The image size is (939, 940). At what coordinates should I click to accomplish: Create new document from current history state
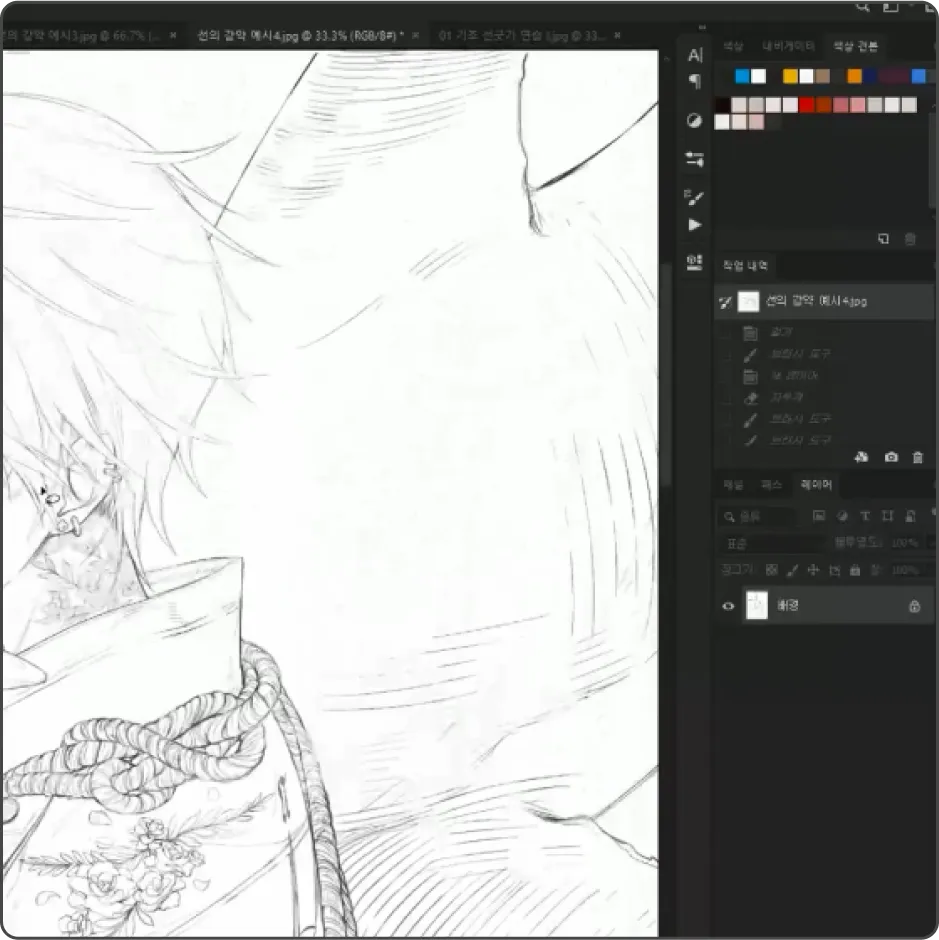pyautogui.click(x=862, y=457)
